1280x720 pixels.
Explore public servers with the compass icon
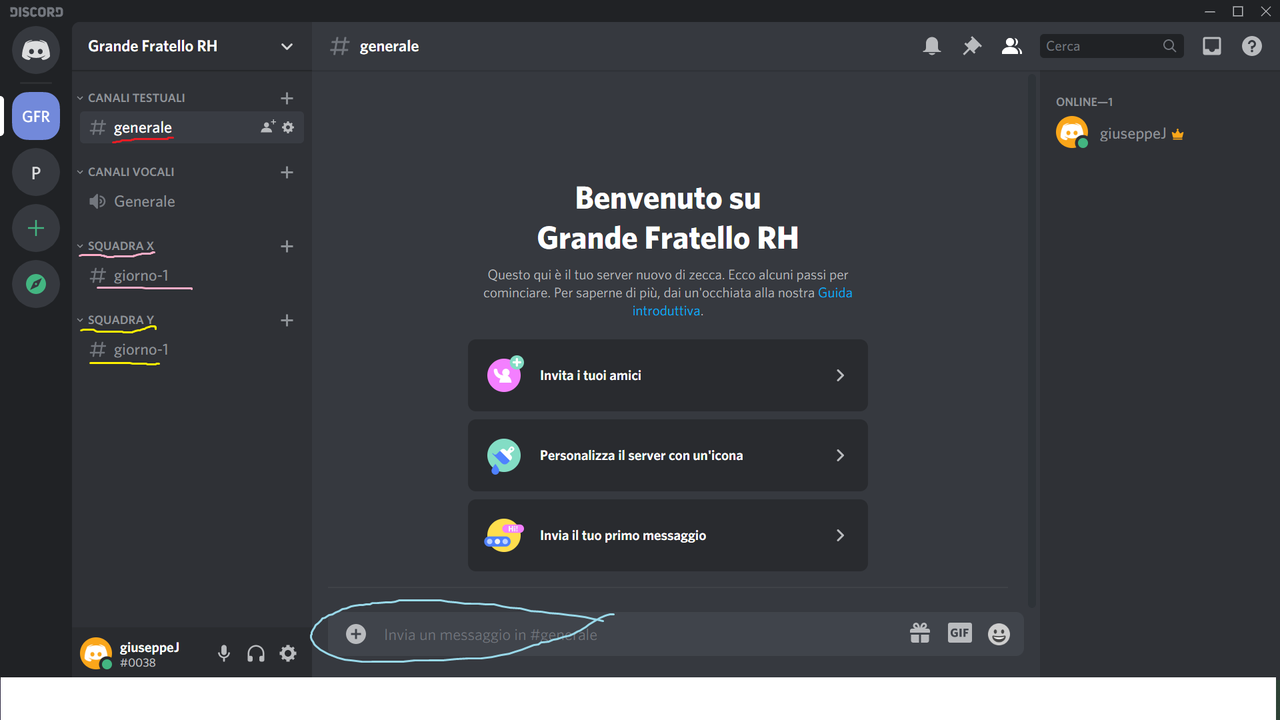(35, 284)
